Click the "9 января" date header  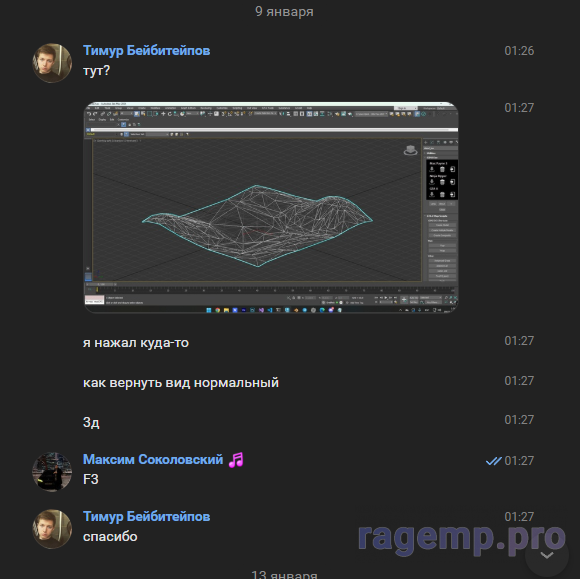pos(284,11)
